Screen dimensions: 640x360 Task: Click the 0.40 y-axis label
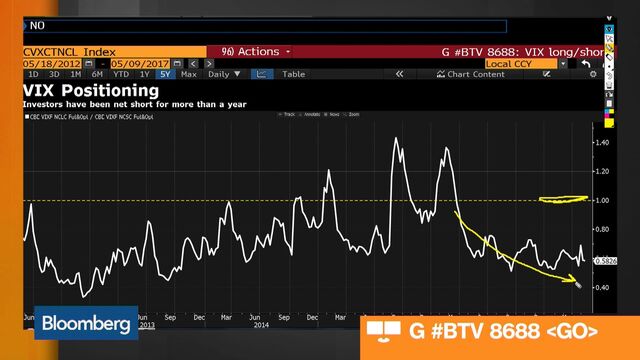pos(602,287)
